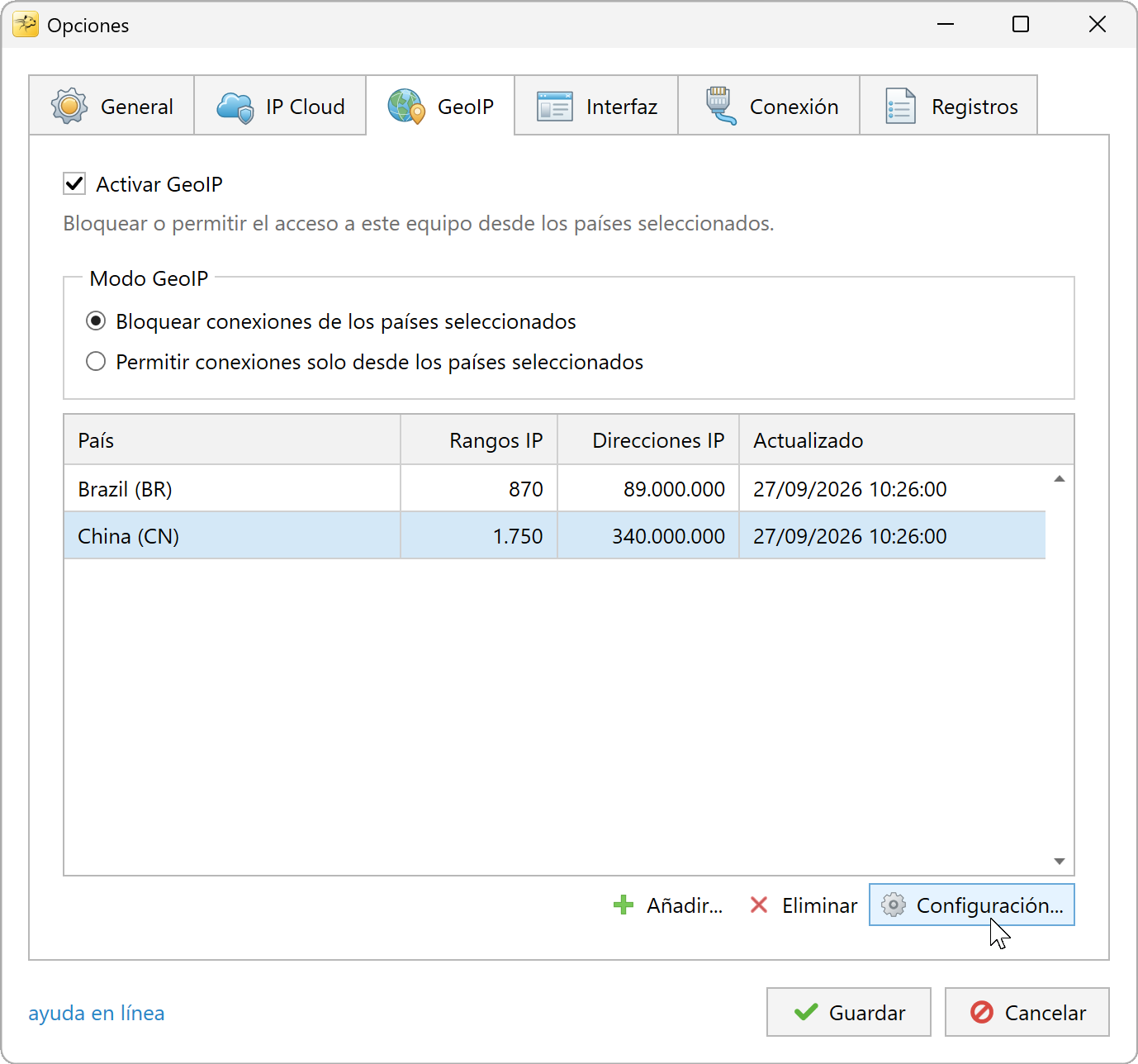Switch to the Conexión tab
This screenshot has height=1064, width=1138.
pyautogui.click(x=769, y=106)
